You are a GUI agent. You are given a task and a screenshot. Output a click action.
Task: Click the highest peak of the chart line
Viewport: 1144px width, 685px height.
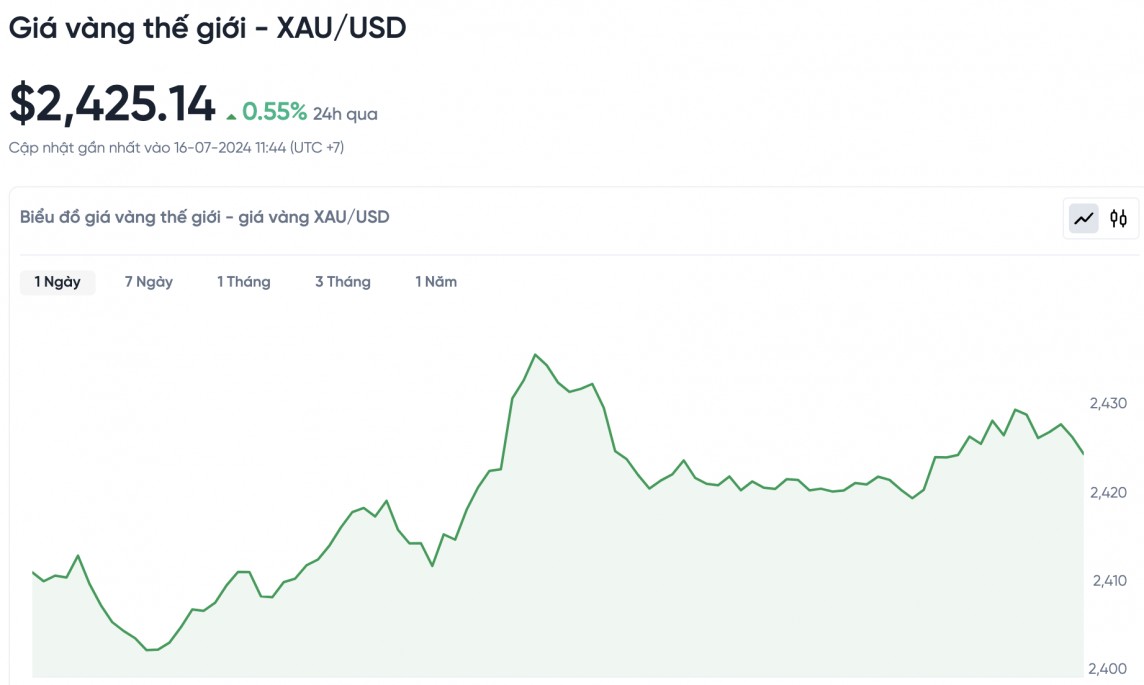tap(535, 355)
